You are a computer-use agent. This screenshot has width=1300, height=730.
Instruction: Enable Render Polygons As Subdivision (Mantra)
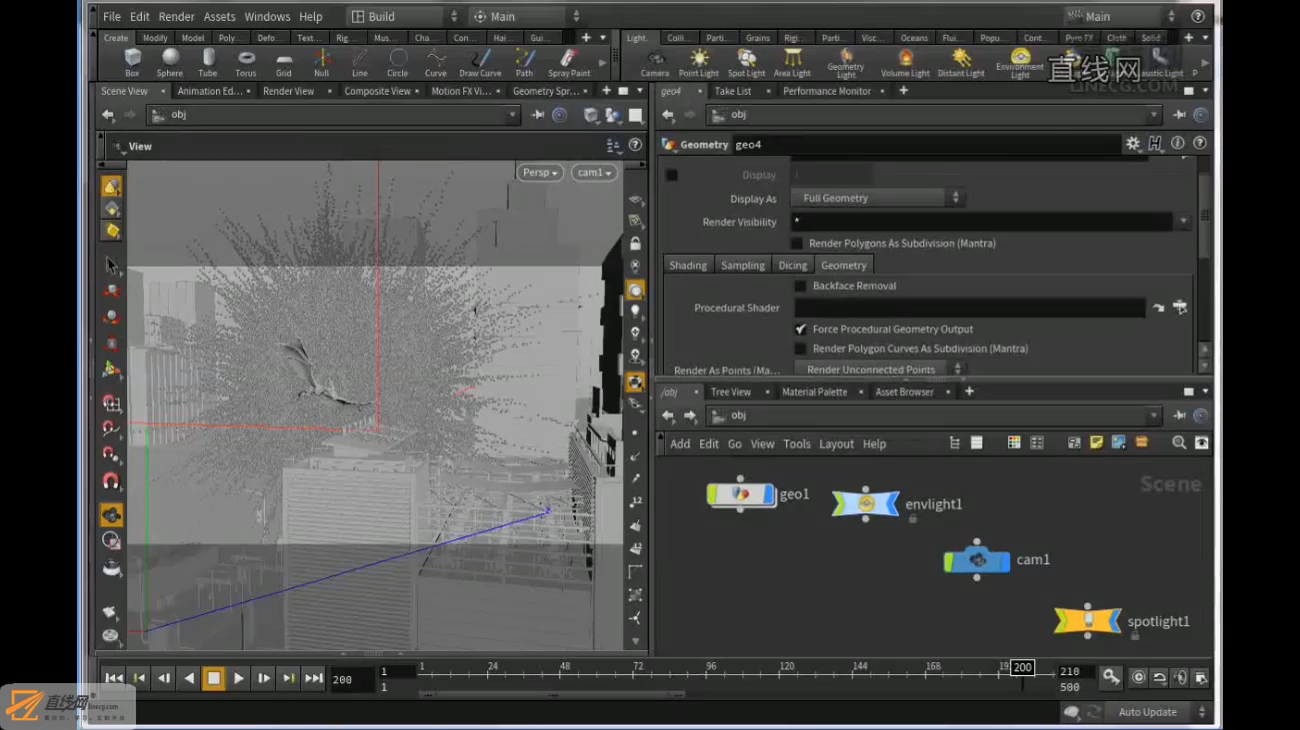(x=797, y=243)
